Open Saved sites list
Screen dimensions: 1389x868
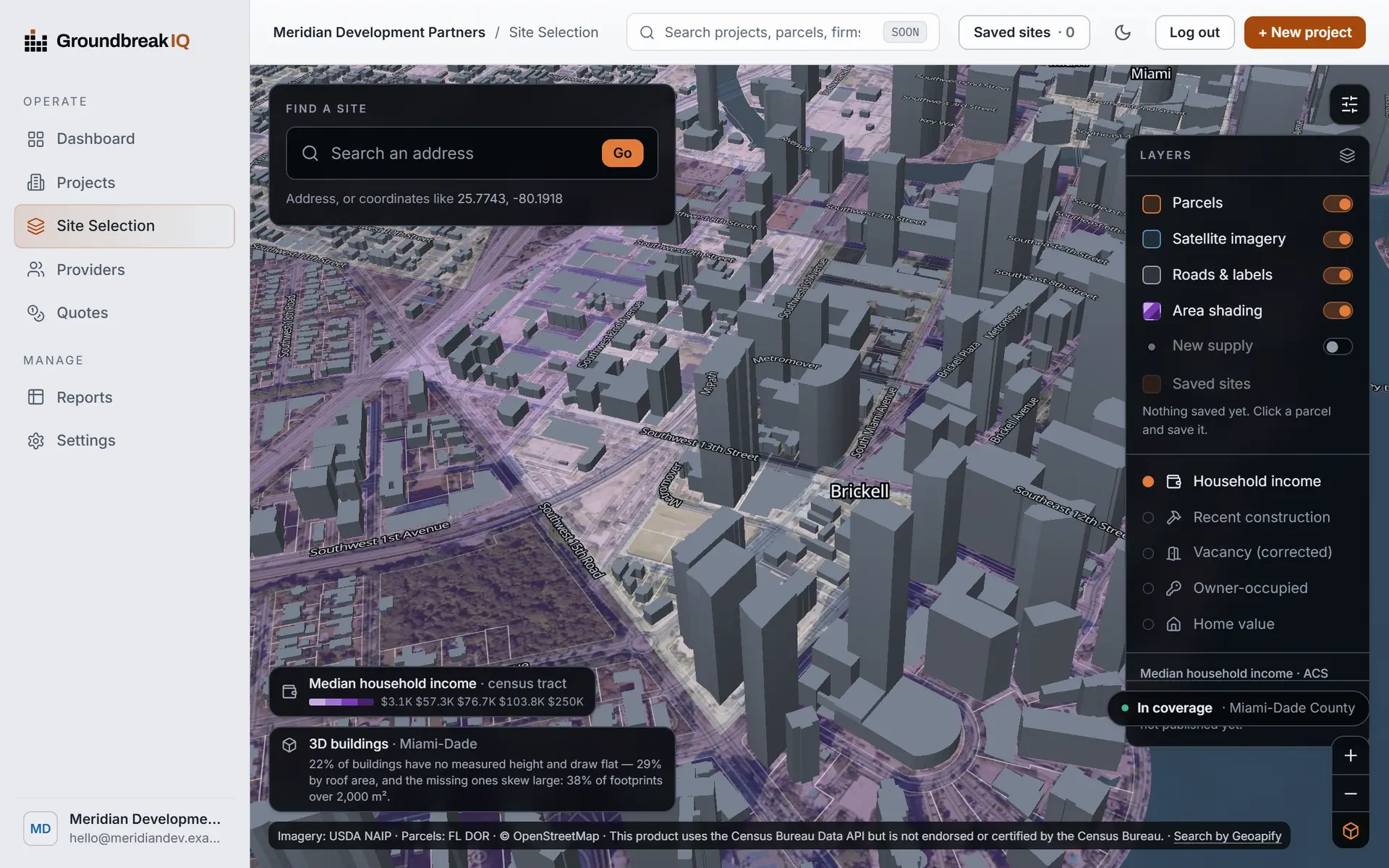1024,33
